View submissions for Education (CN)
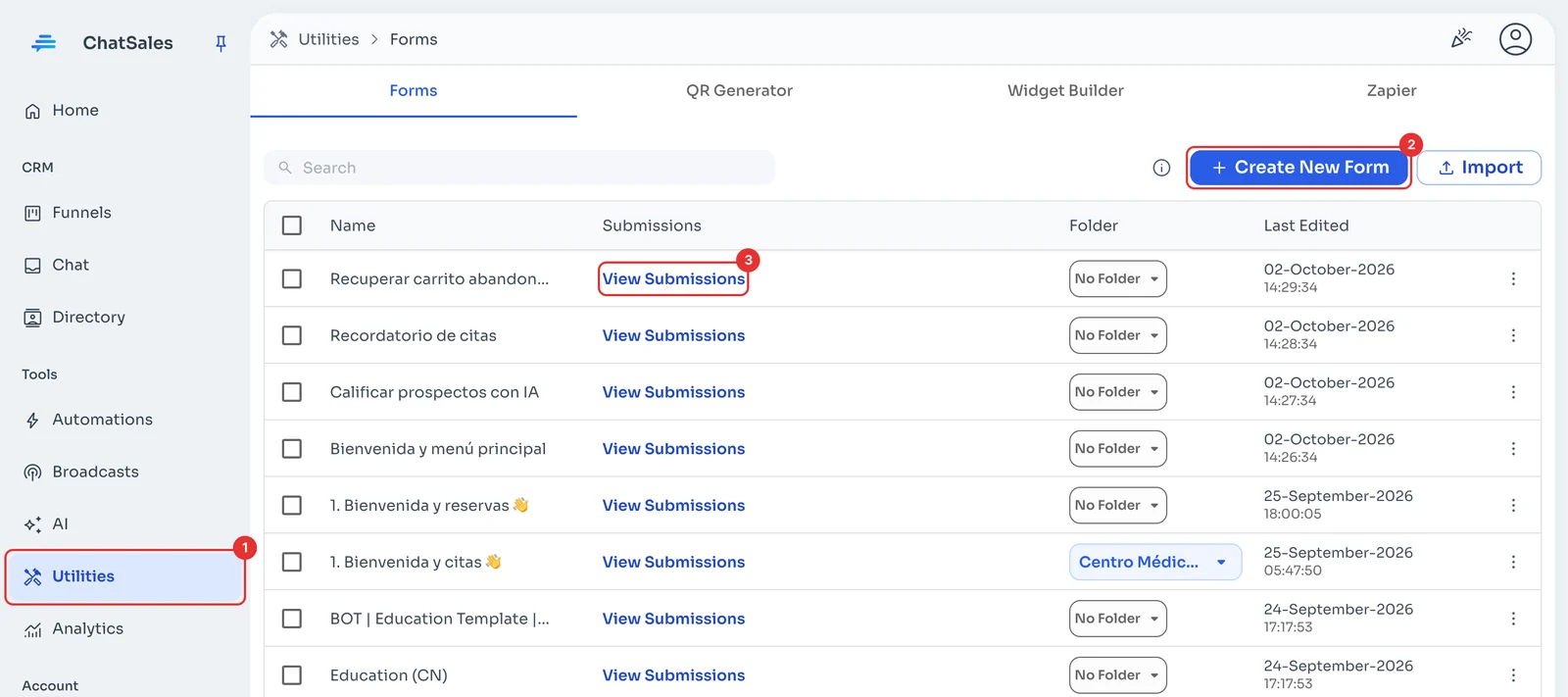This screenshot has width=1568, height=697. (673, 675)
